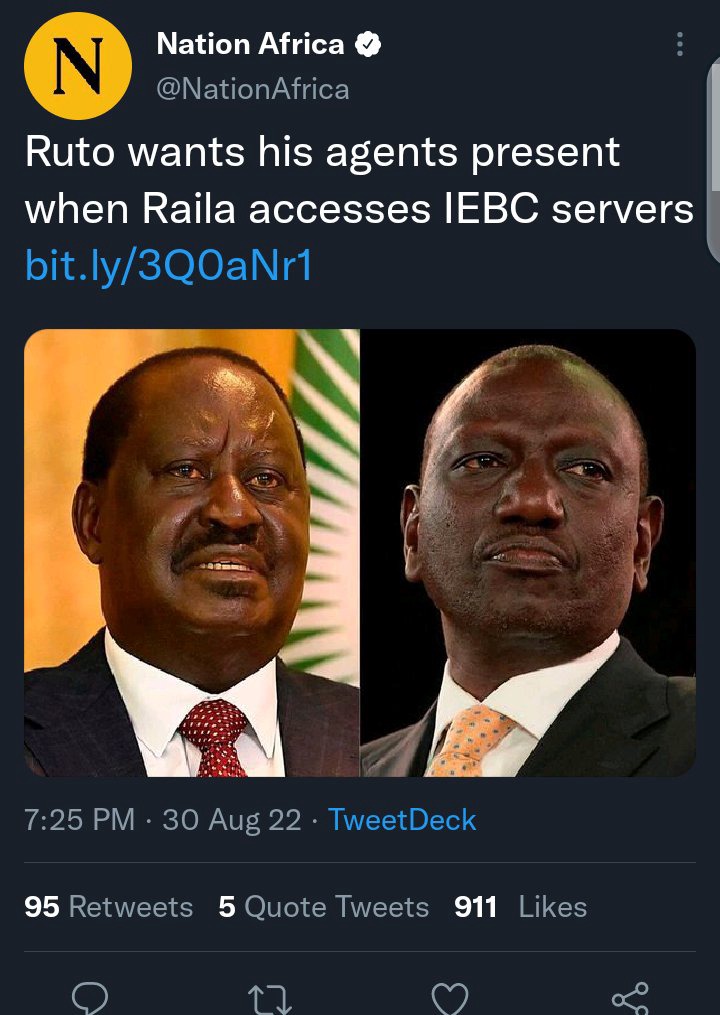Viewport: 720px width, 1015px height.
Task: Open the Nation Africa display name
Action: point(251,44)
